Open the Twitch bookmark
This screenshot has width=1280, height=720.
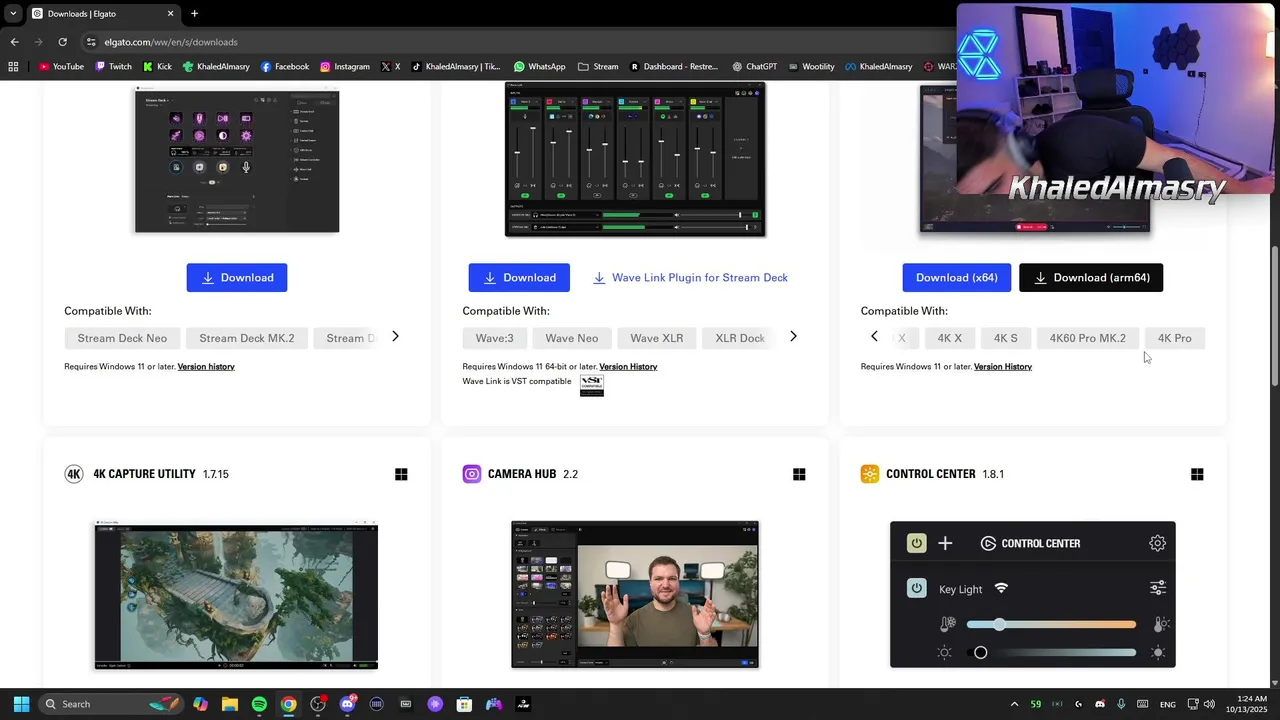click(113, 67)
